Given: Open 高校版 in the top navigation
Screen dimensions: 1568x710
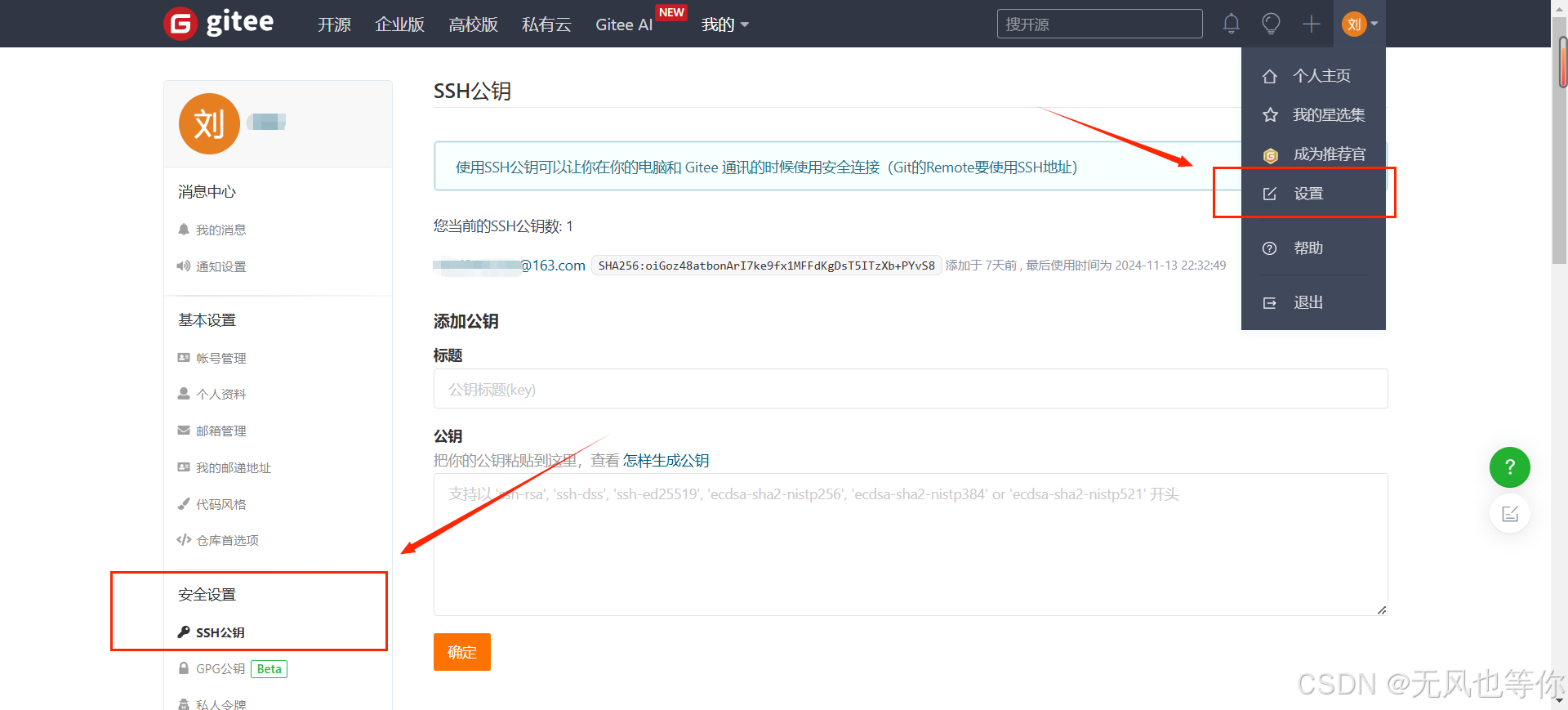Looking at the screenshot, I should [473, 25].
